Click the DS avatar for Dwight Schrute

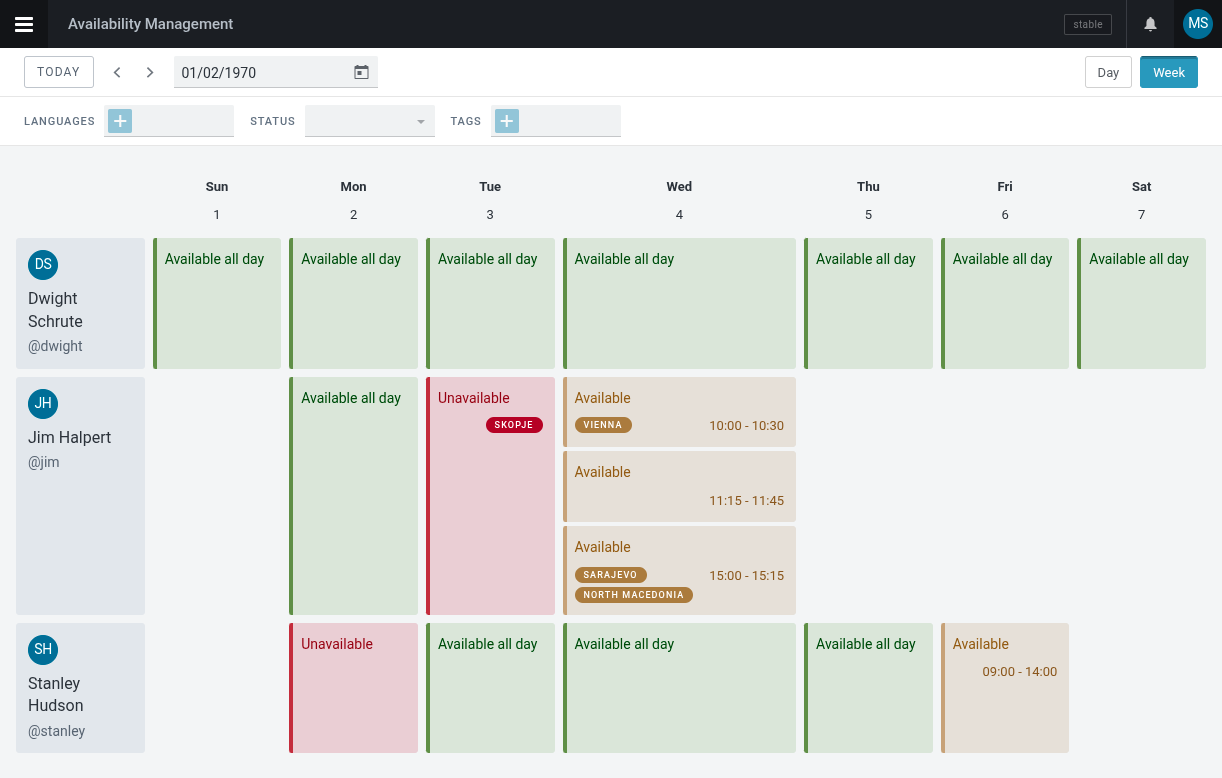pos(43,265)
